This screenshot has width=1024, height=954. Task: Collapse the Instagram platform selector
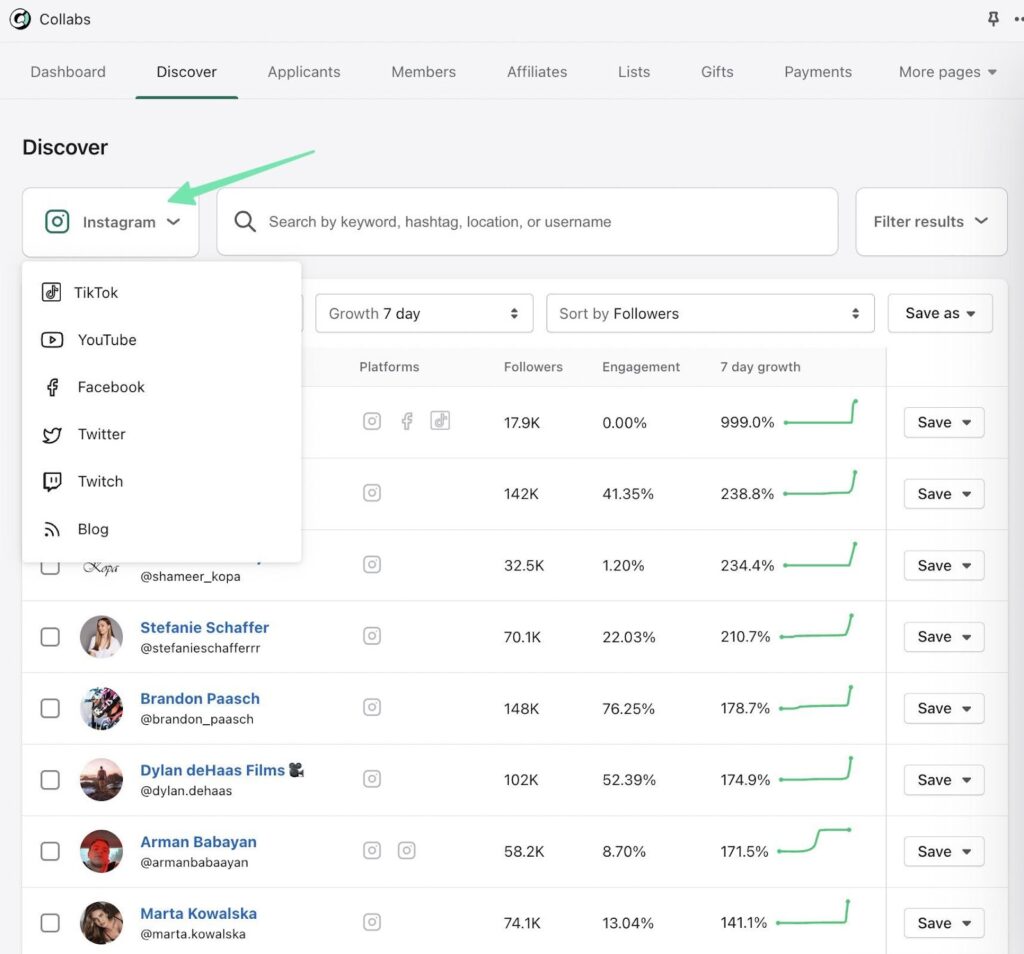111,222
